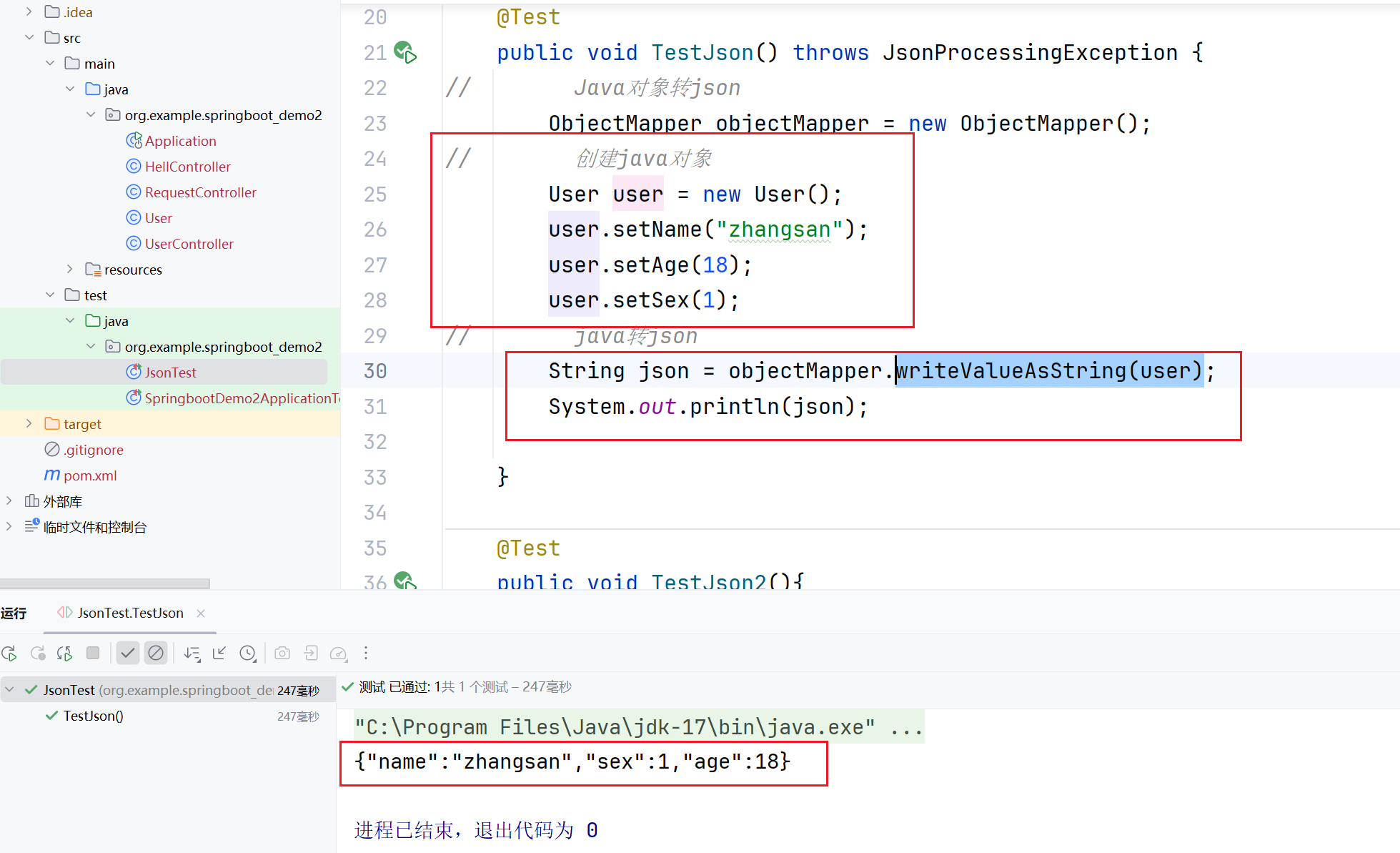Open the three-dot more options menu

pos(366,653)
